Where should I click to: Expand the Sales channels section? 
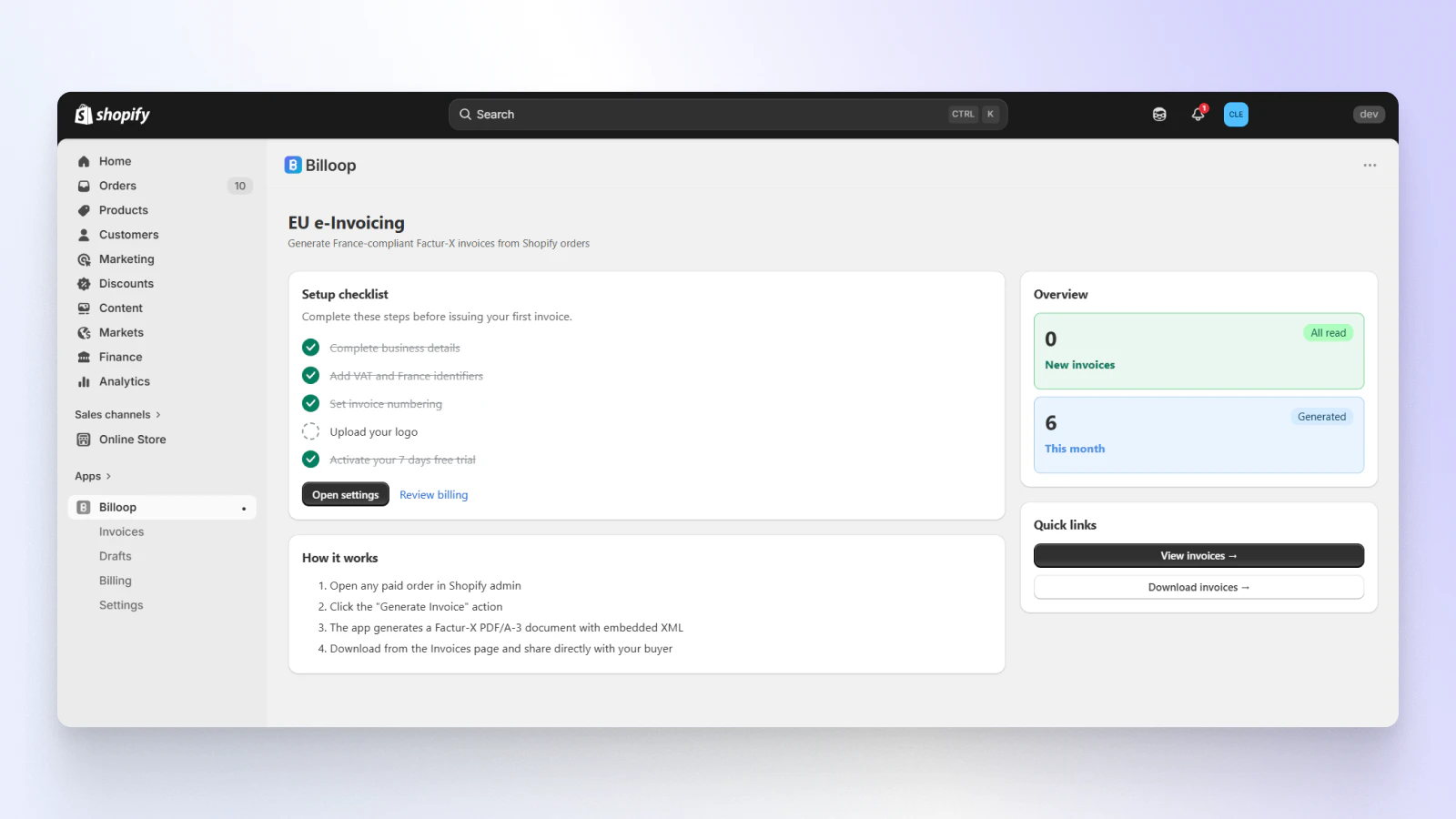(117, 415)
